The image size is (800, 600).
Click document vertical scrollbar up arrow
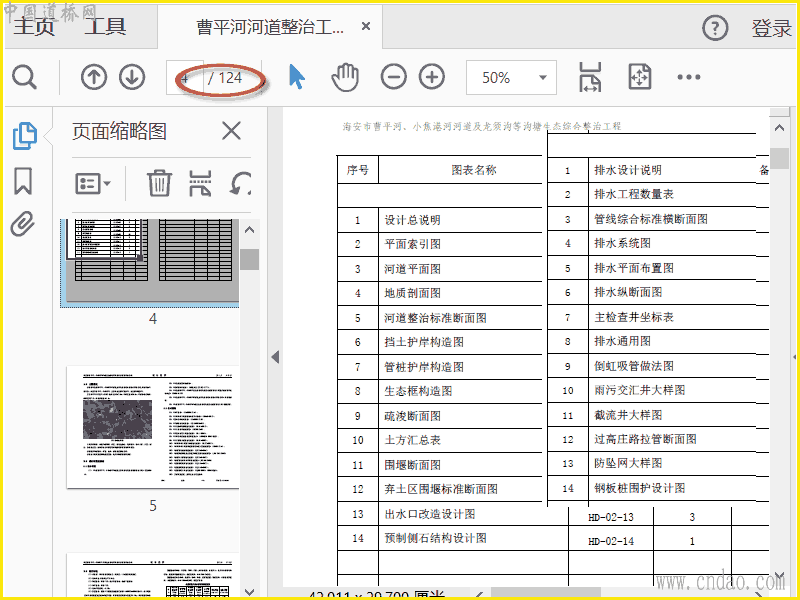(779, 128)
